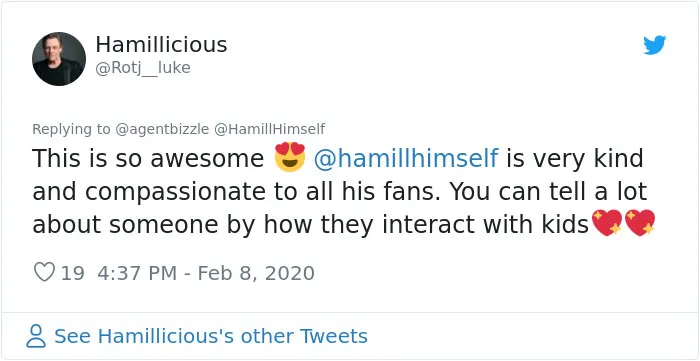Viewport: 700px width, 361px height.
Task: Click the word 'compassionate' in the tweet
Action: [175, 192]
